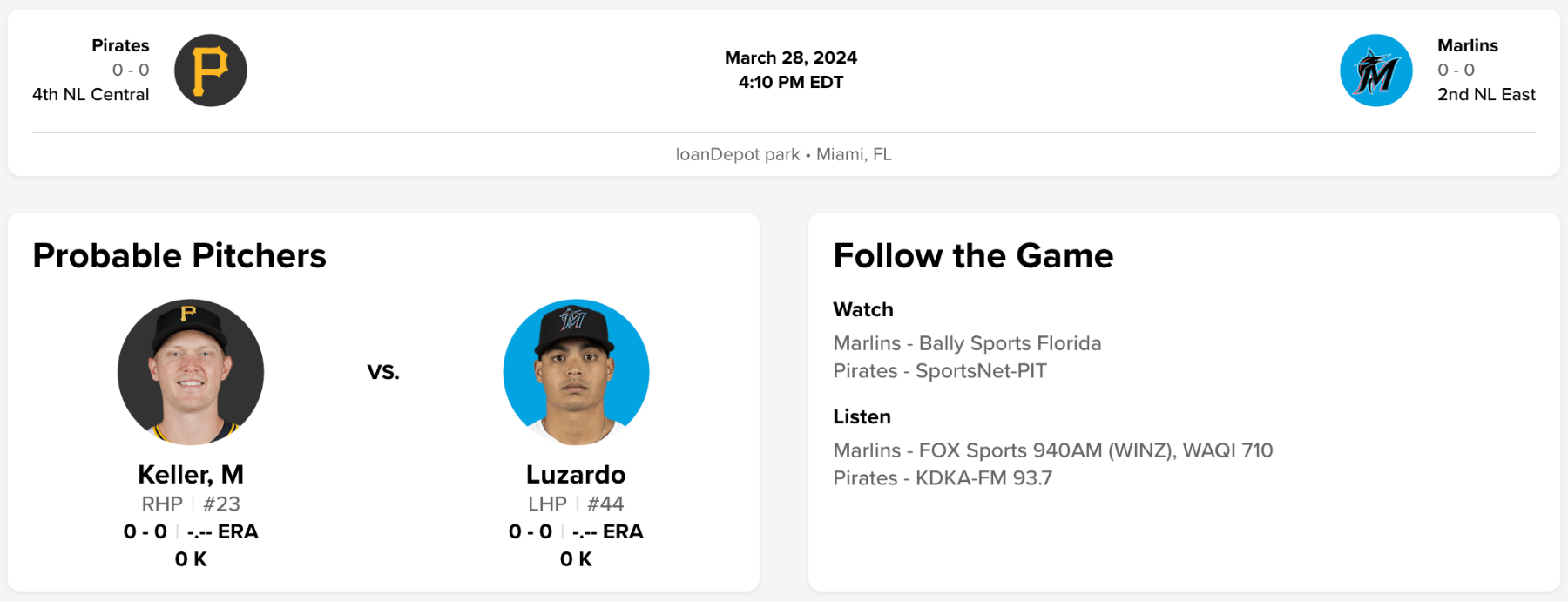Screen dimensions: 1568x602
Task: Click loanDepot park venue text
Action: (x=737, y=154)
